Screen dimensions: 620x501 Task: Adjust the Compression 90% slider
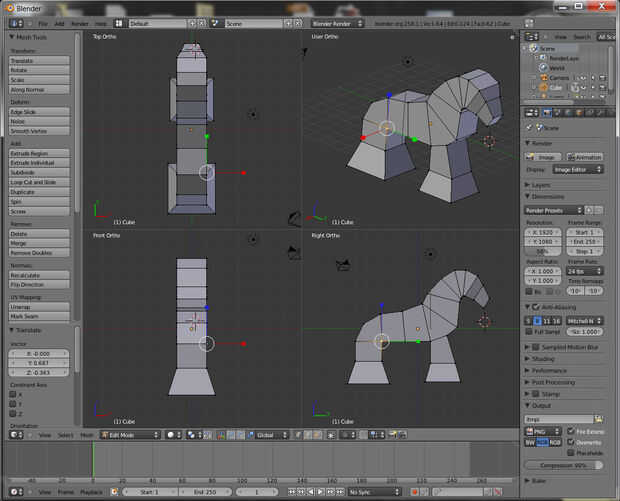coord(564,465)
